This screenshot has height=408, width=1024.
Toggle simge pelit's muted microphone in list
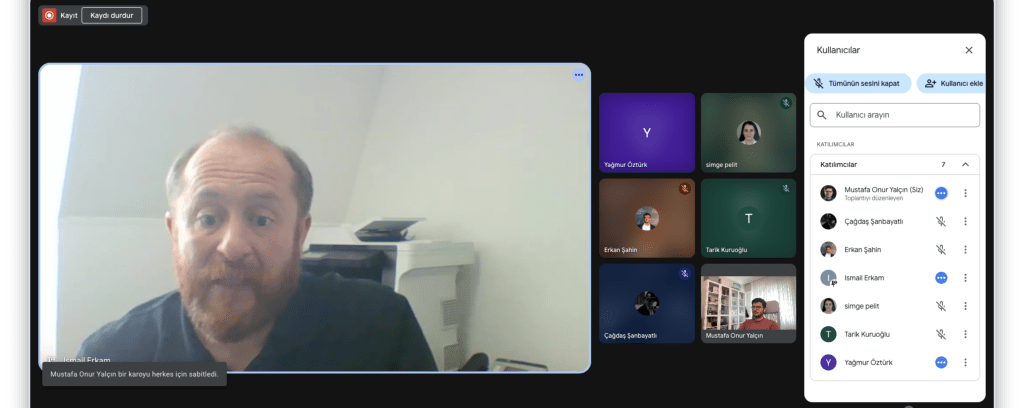click(x=941, y=306)
